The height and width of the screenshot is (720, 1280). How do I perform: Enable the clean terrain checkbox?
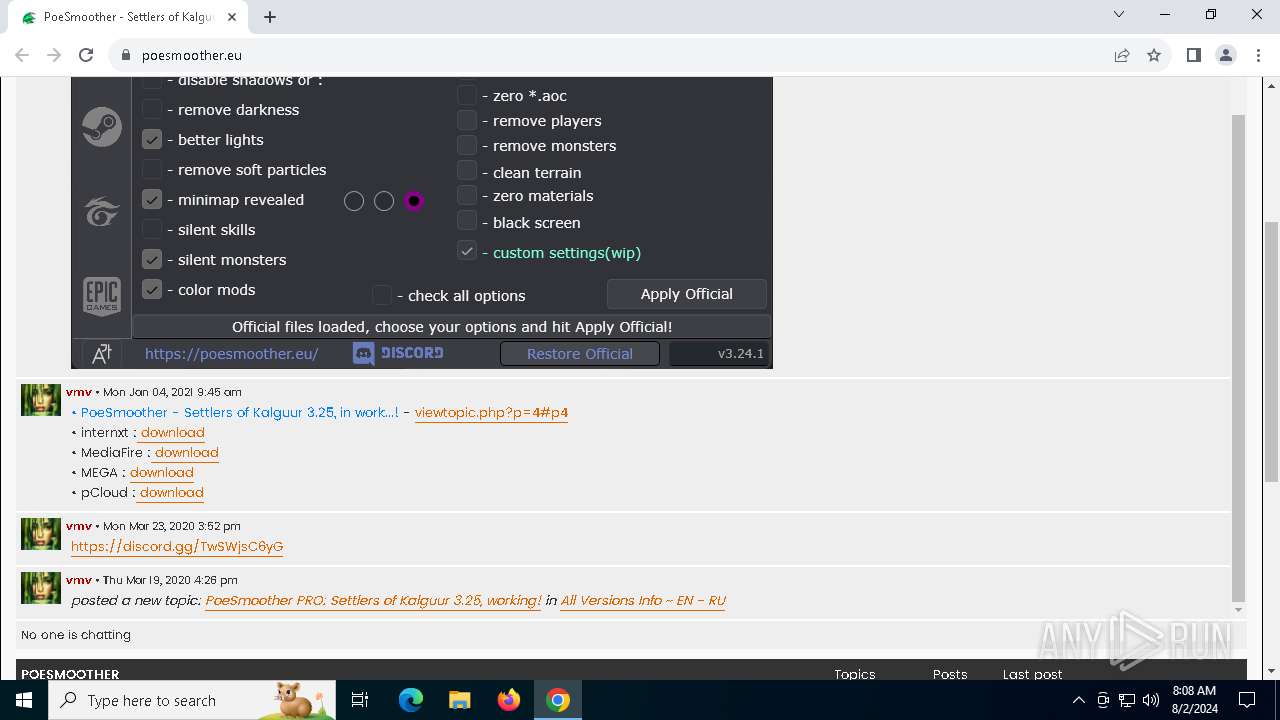467,171
